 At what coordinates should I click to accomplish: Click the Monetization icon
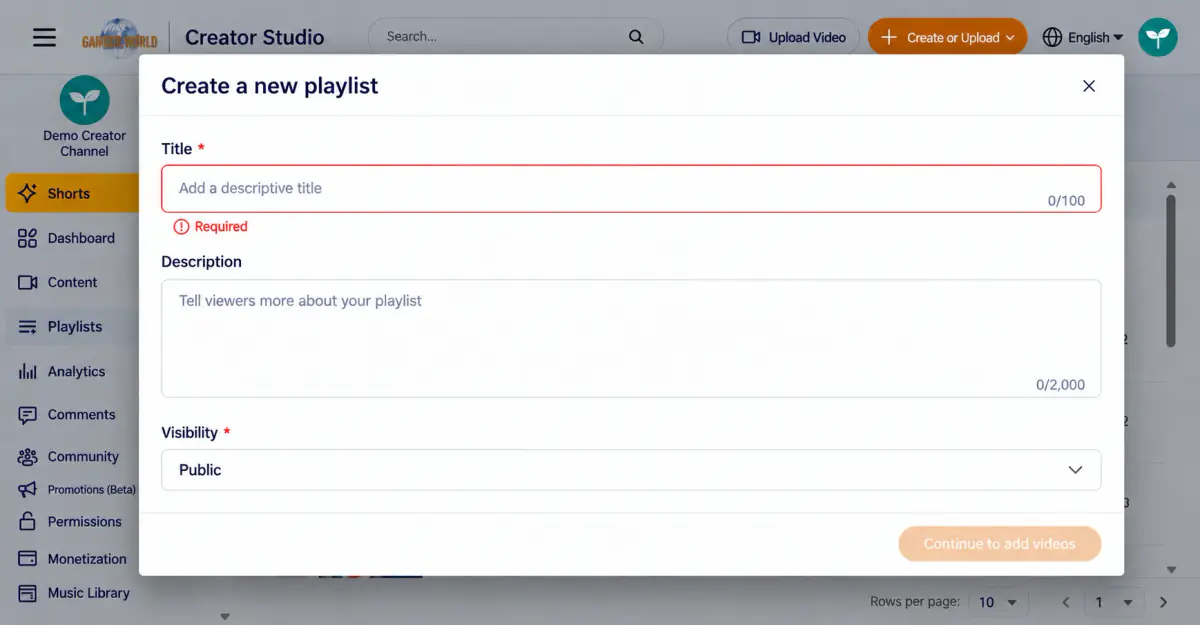click(28, 559)
